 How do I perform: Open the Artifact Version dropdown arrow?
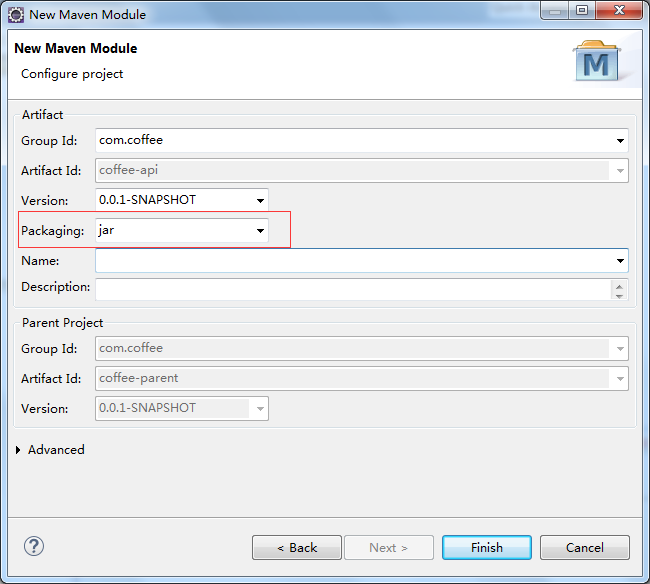[260, 201]
